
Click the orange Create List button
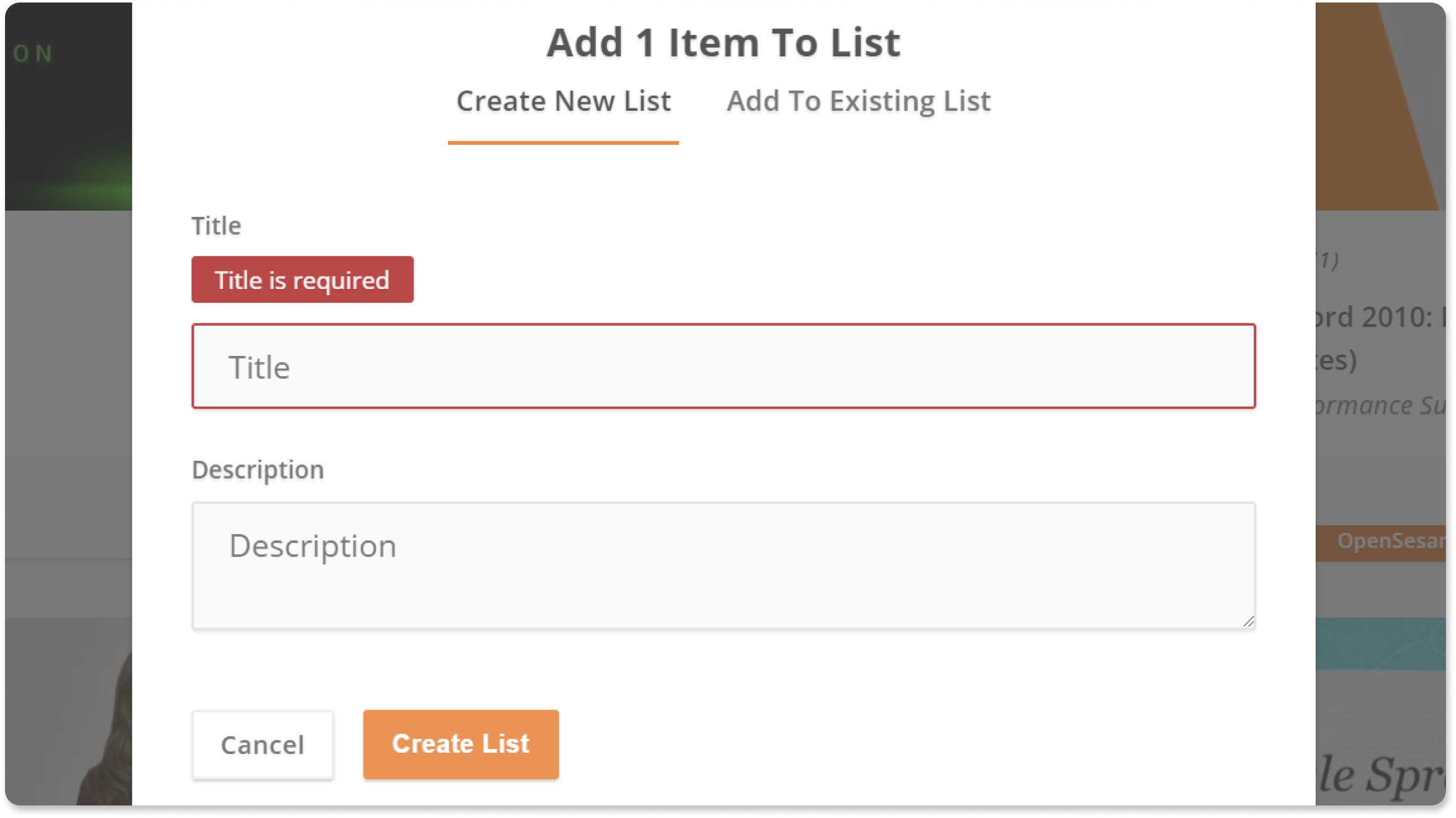coord(461,745)
